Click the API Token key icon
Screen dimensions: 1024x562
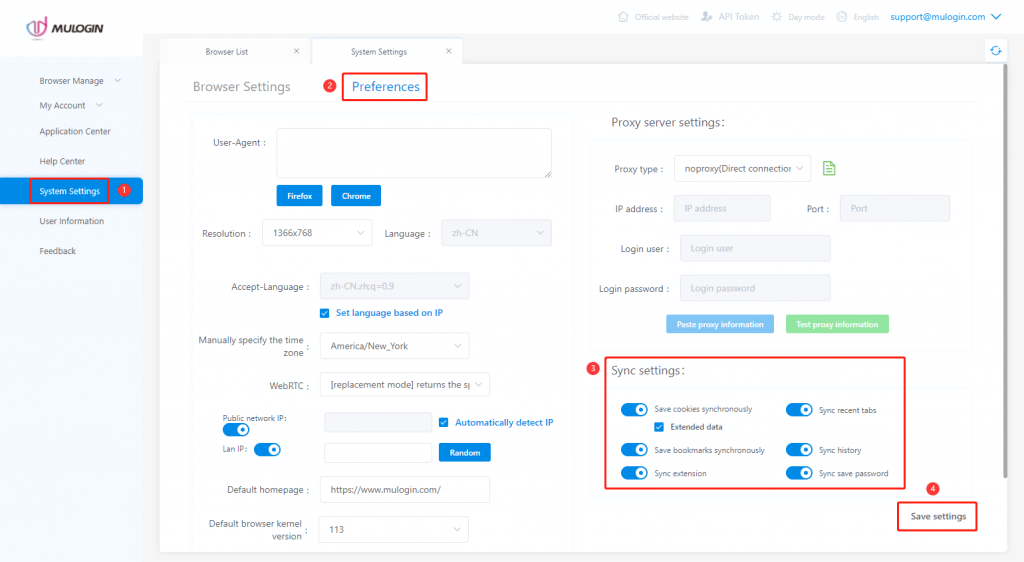707,17
